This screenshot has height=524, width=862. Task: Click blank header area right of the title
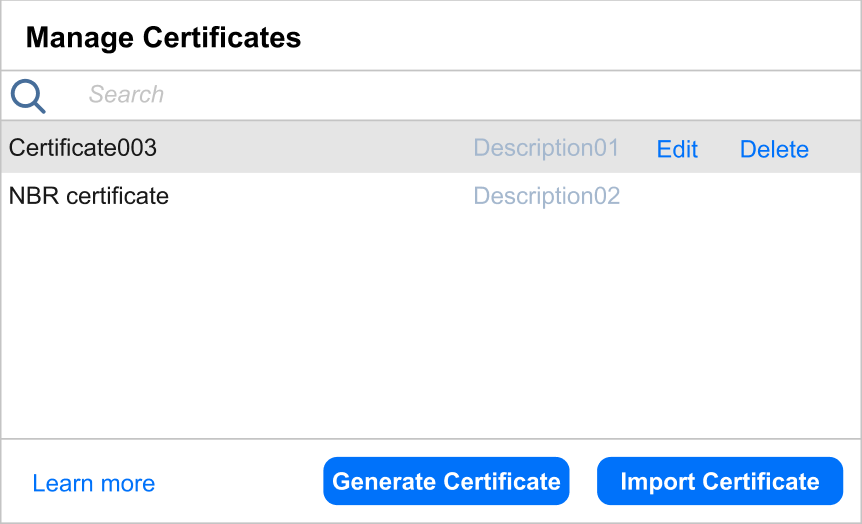point(580,38)
